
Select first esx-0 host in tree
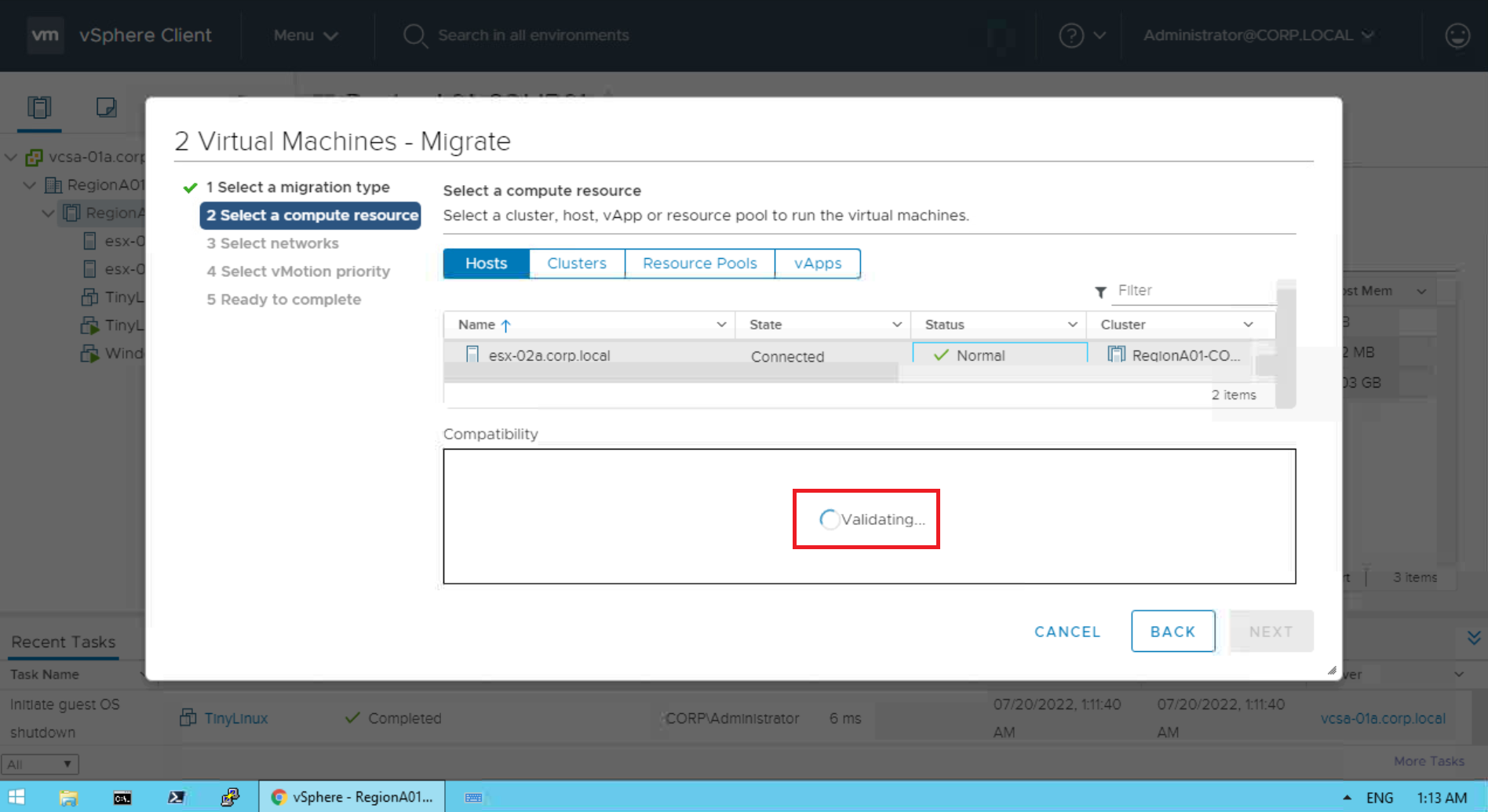[113, 241]
